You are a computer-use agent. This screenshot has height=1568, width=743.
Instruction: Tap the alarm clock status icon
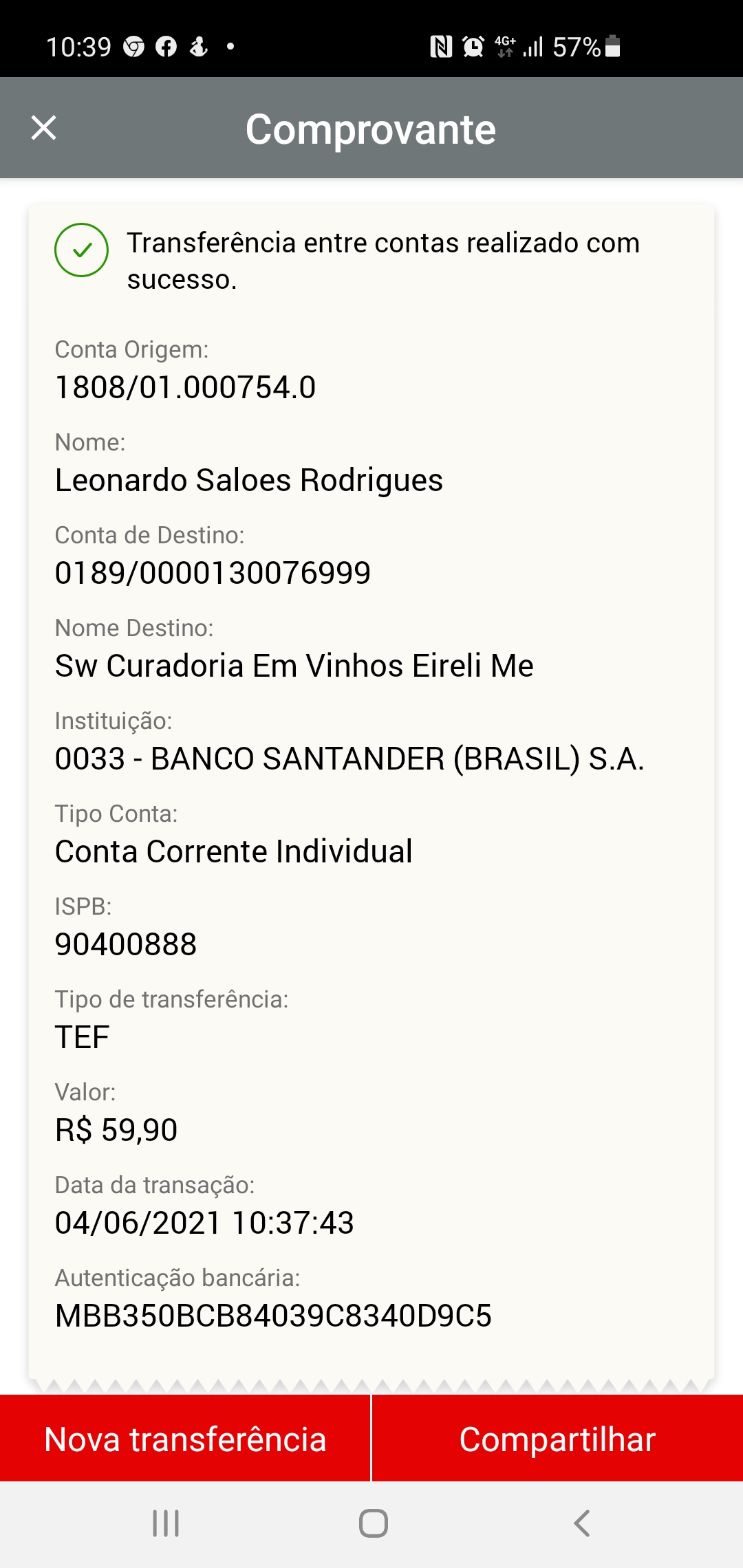[473, 47]
